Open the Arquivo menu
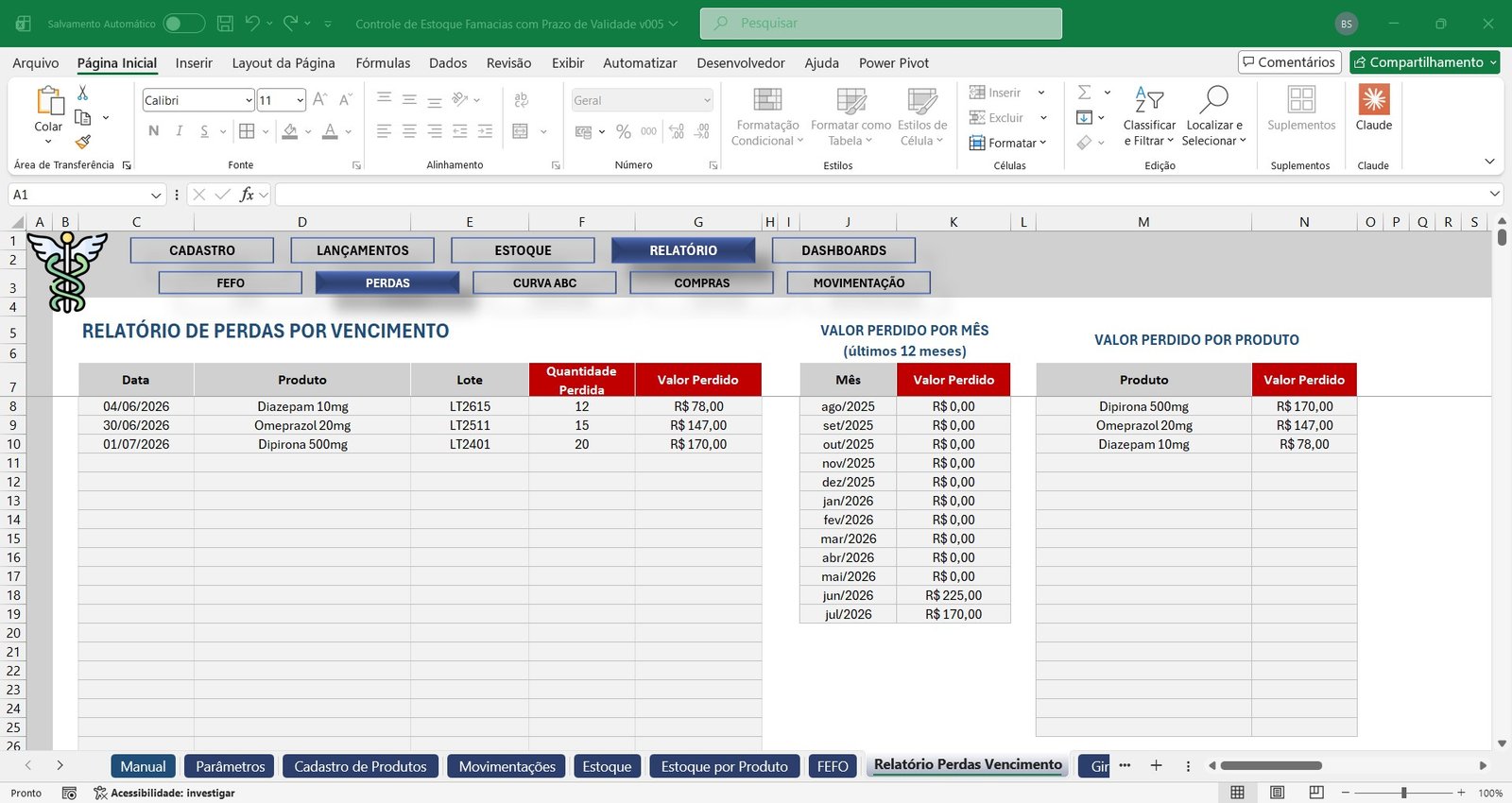Image resolution: width=1512 pixels, height=803 pixels. pyautogui.click(x=36, y=63)
